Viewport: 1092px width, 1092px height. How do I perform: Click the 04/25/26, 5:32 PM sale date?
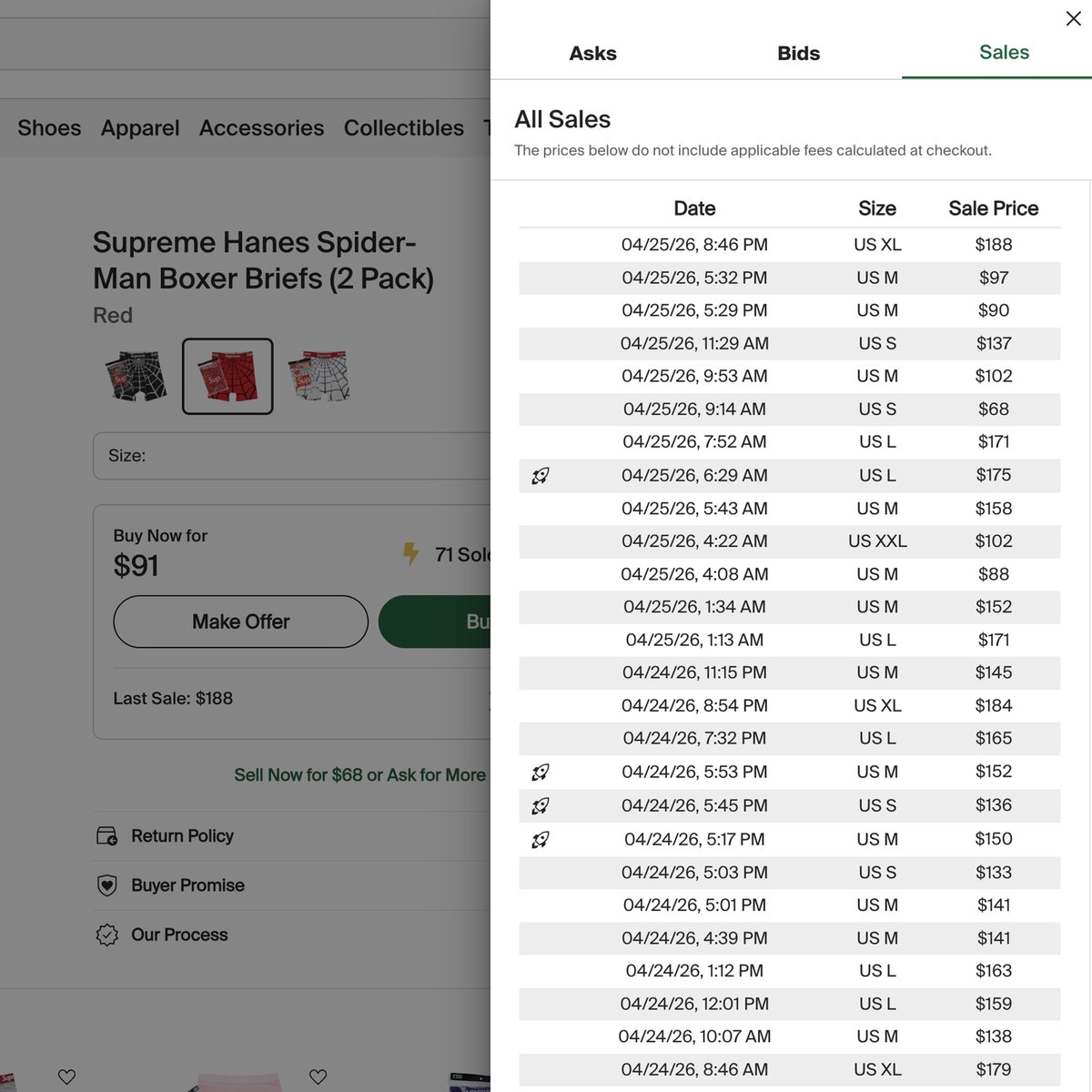694,278
